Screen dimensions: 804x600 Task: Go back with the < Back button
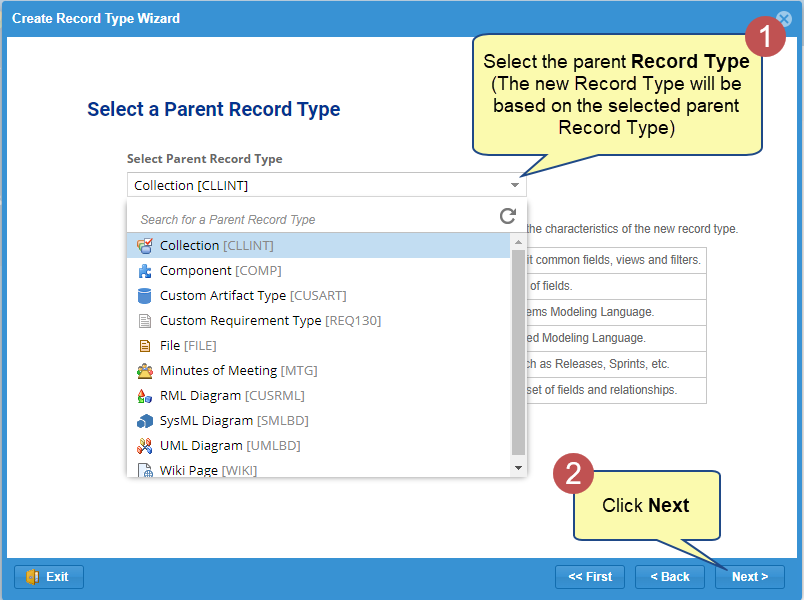coord(669,577)
